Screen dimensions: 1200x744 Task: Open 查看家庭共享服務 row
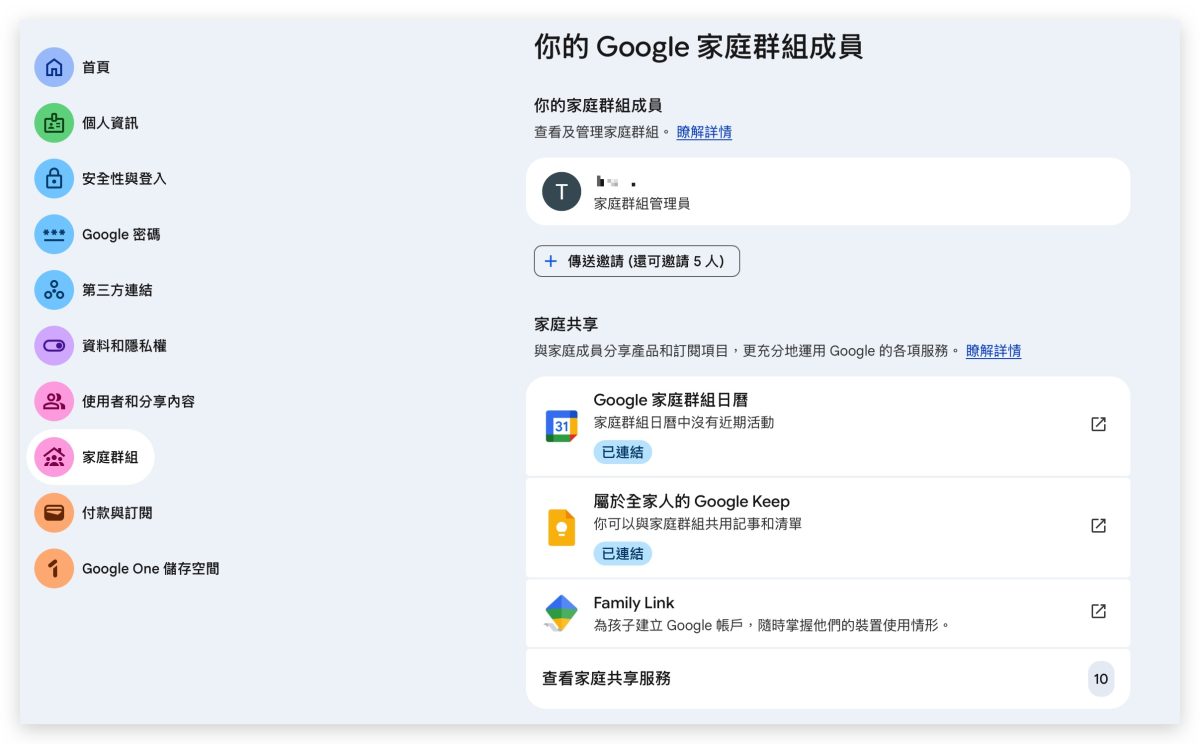828,678
